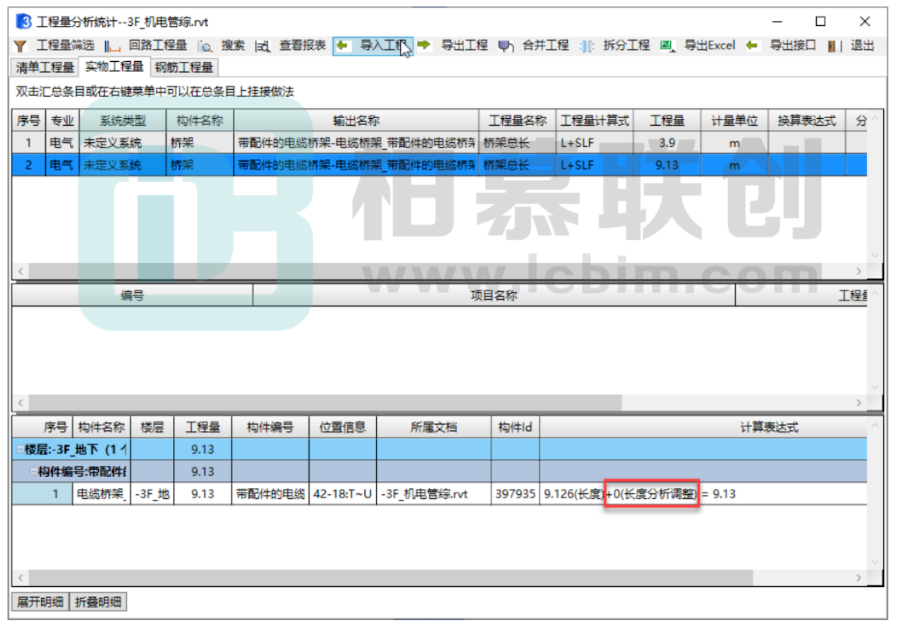The image size is (898, 627).
Task: Click the 工程量计算式 column header
Action: [x=594, y=121]
